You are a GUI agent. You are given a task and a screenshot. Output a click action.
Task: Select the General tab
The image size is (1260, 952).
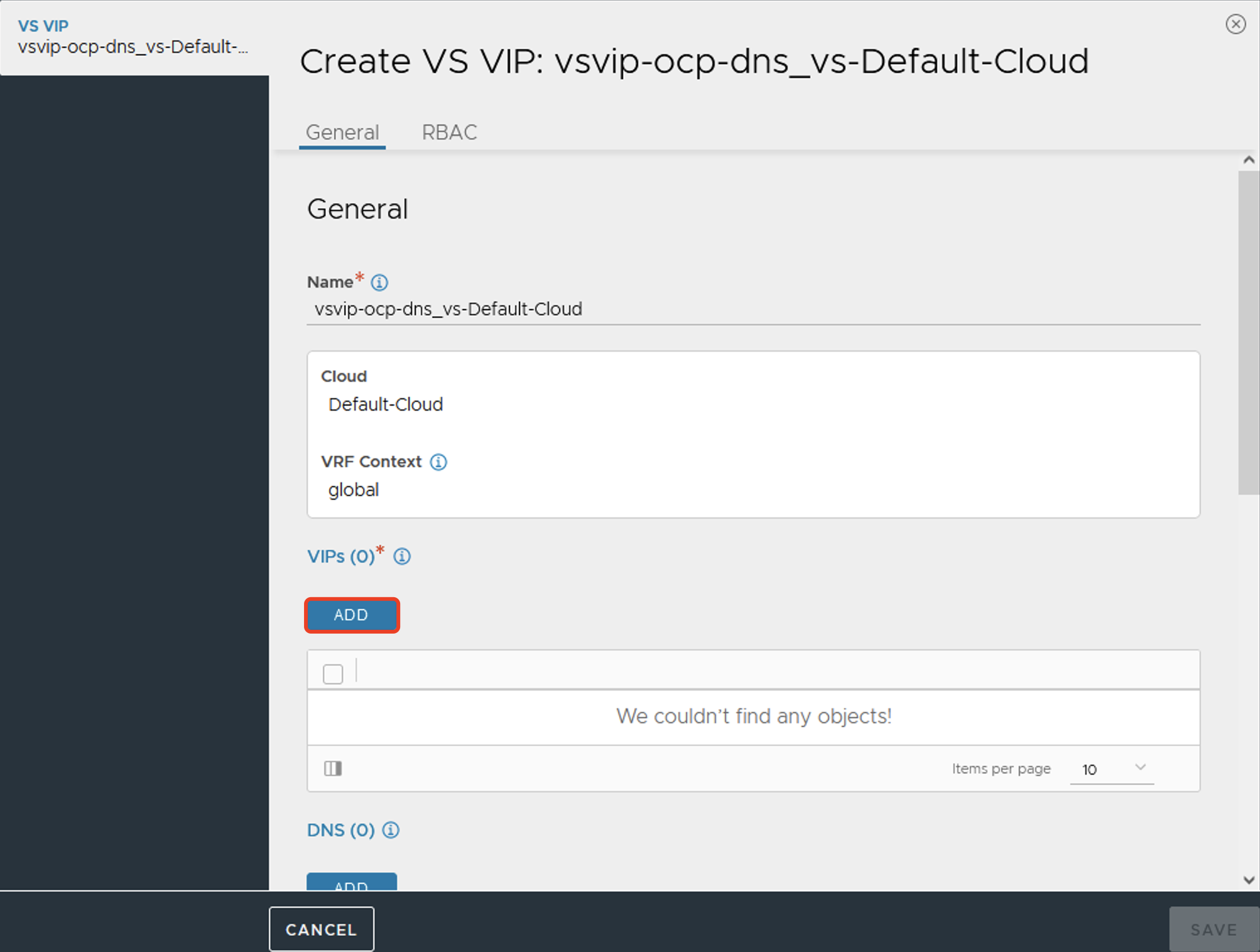pyautogui.click(x=342, y=133)
